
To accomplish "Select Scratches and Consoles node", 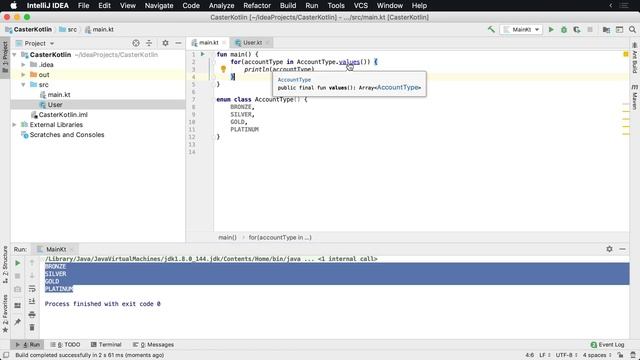I will (x=67, y=135).
